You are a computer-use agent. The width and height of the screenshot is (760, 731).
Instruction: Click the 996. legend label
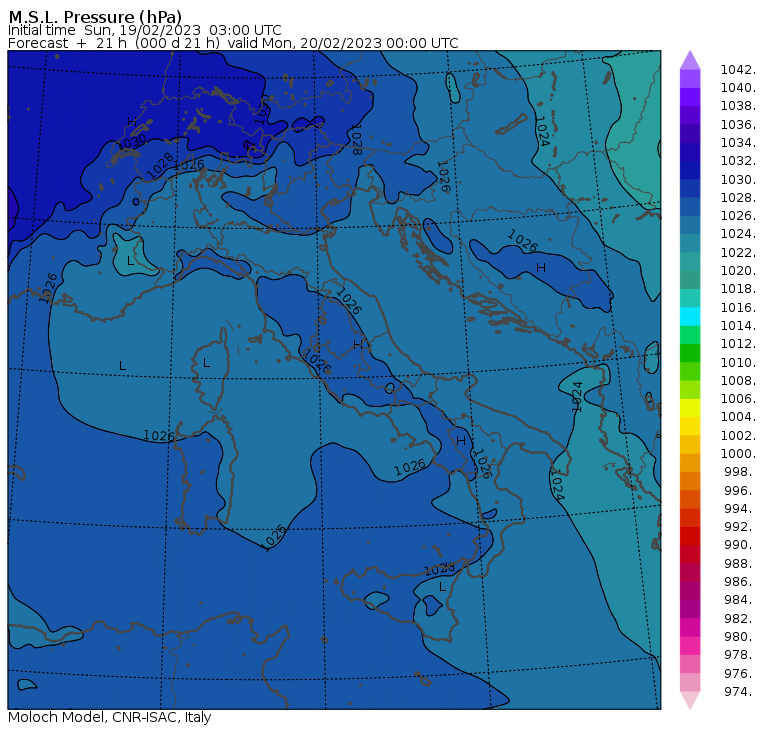[740, 490]
